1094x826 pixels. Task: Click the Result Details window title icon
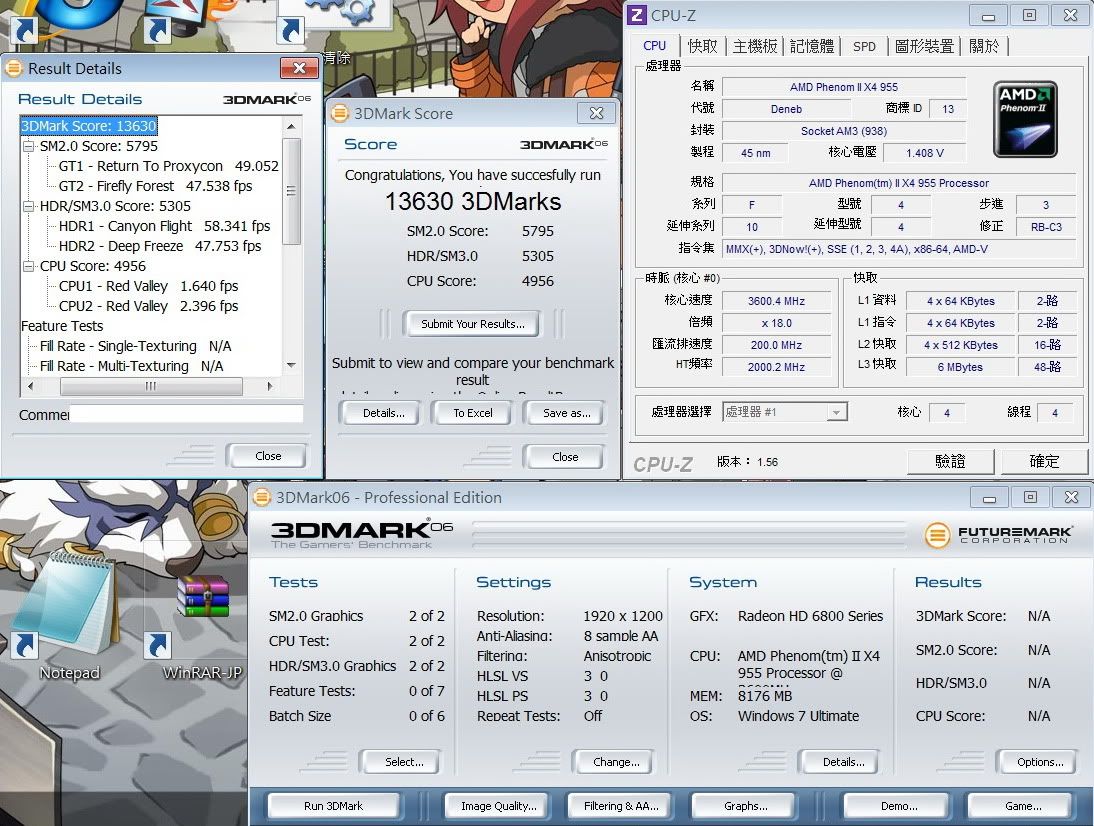(13, 68)
